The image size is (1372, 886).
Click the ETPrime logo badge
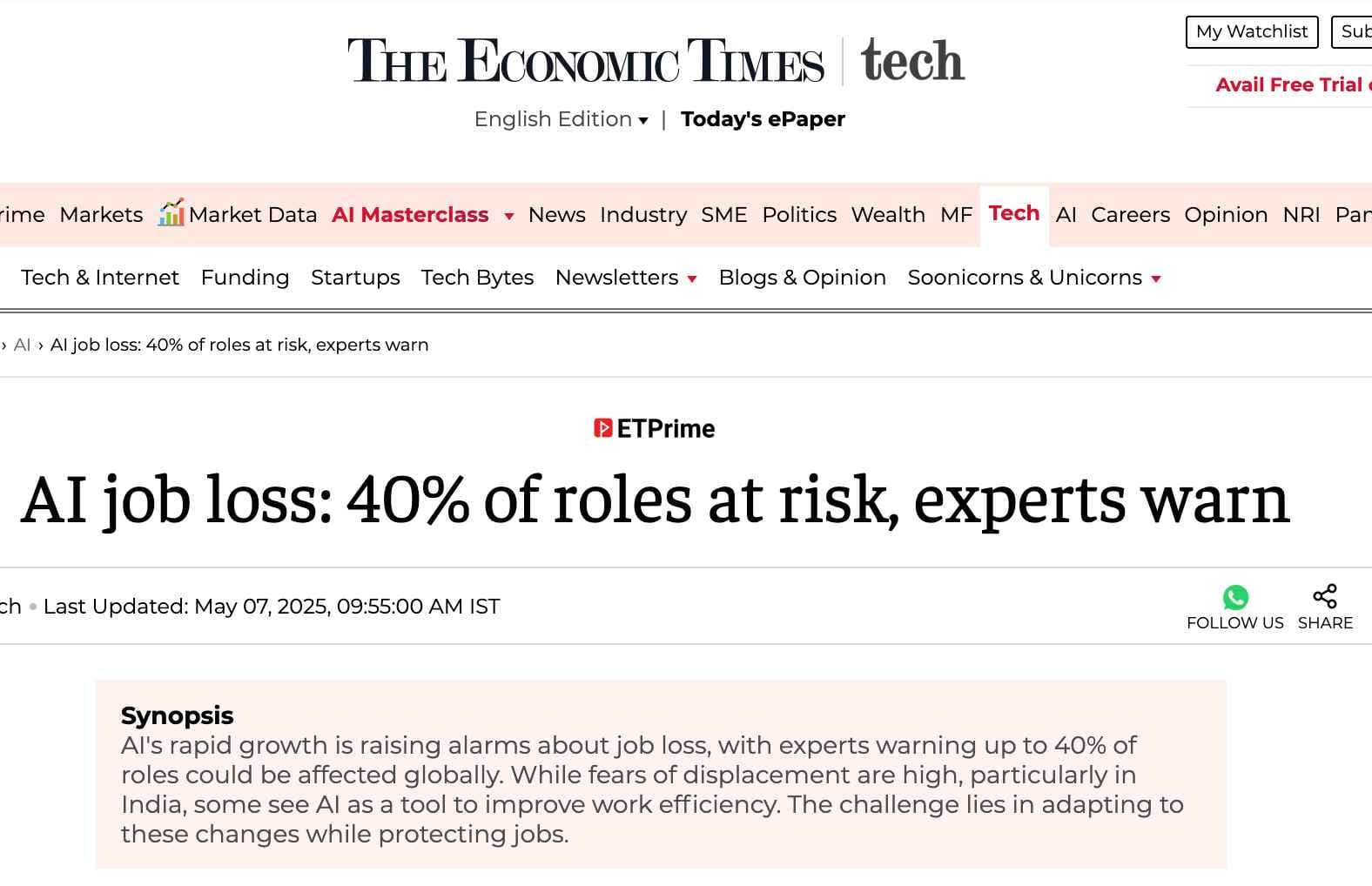(x=654, y=428)
